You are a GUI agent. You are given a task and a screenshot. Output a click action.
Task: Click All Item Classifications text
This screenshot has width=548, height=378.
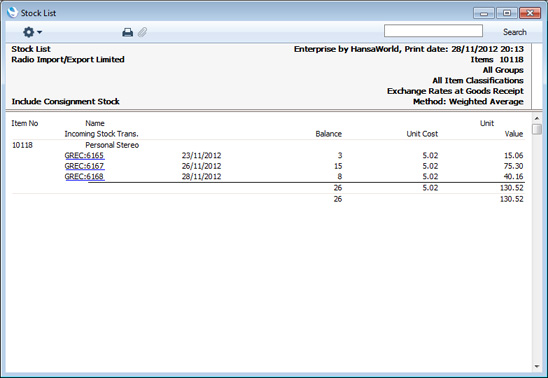pyautogui.click(x=478, y=81)
